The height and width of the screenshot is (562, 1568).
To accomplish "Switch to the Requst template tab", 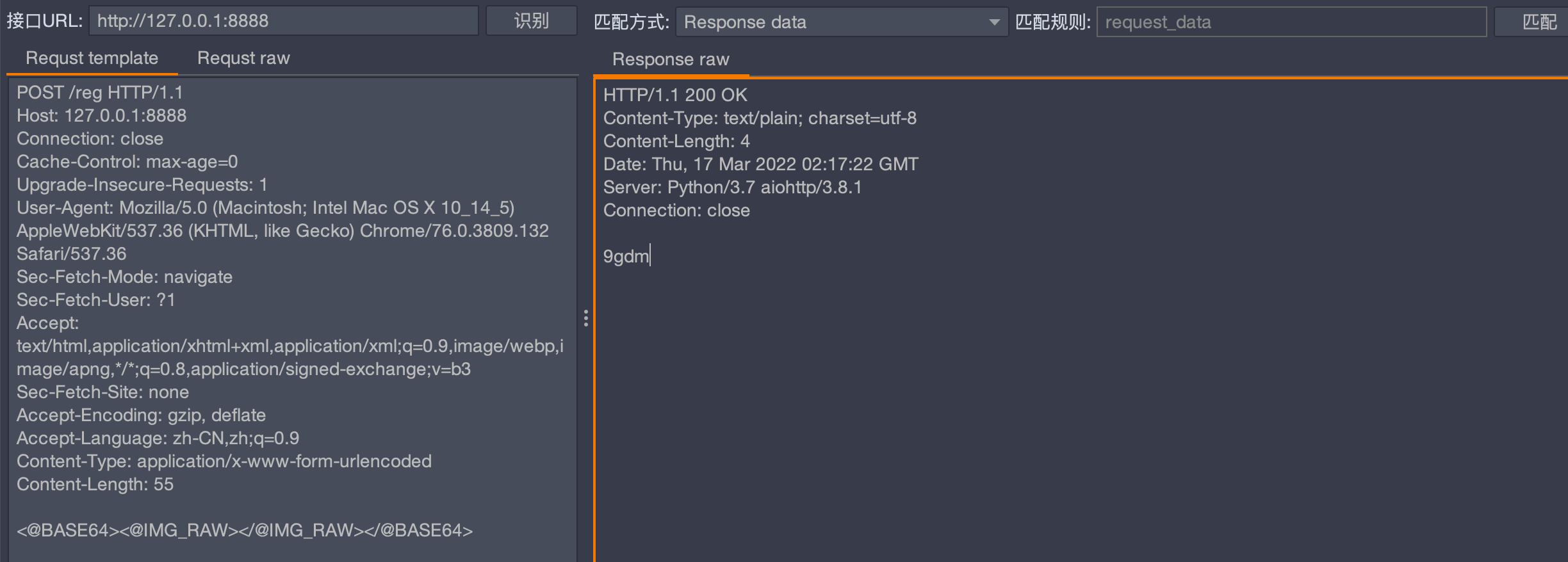I will 92,58.
